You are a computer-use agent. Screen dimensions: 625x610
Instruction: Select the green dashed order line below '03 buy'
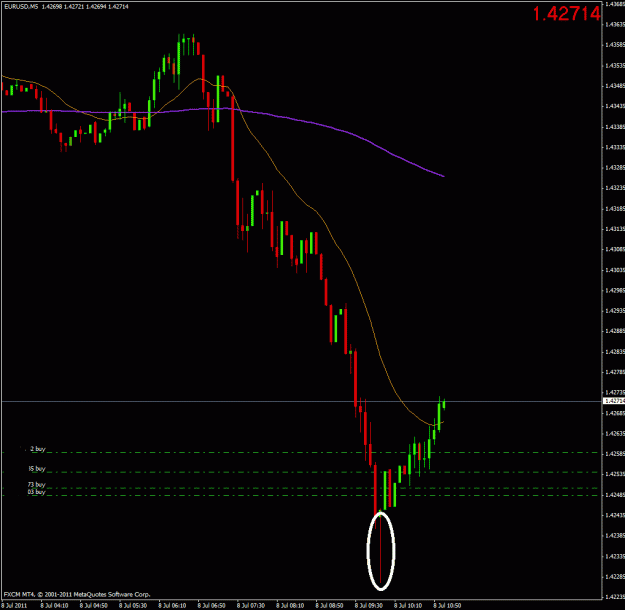point(302,496)
